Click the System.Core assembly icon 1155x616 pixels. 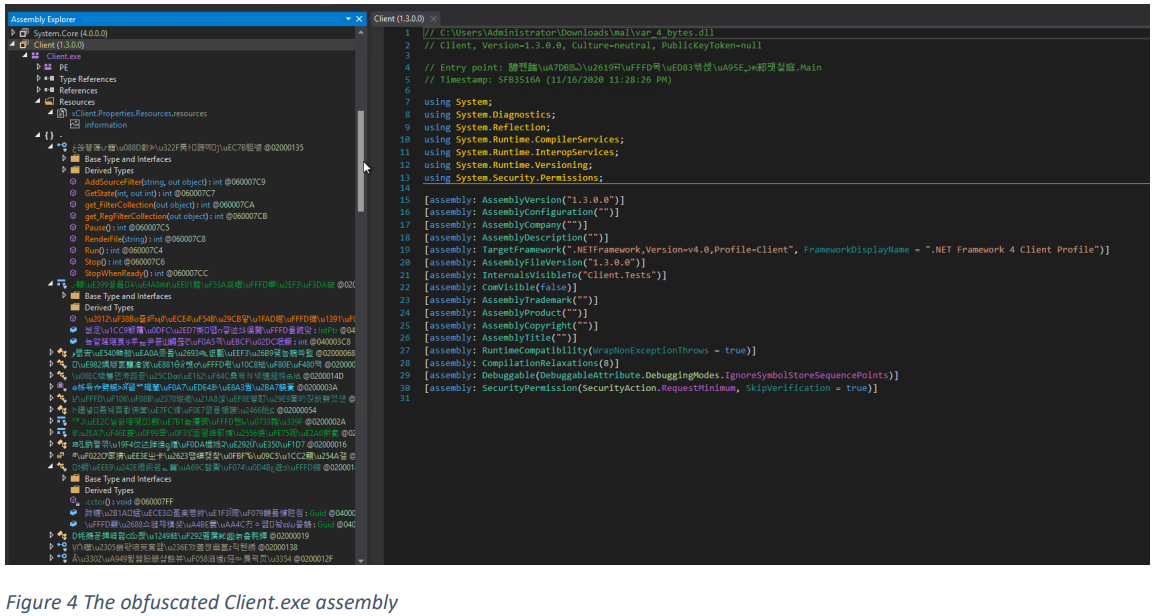click(24, 33)
